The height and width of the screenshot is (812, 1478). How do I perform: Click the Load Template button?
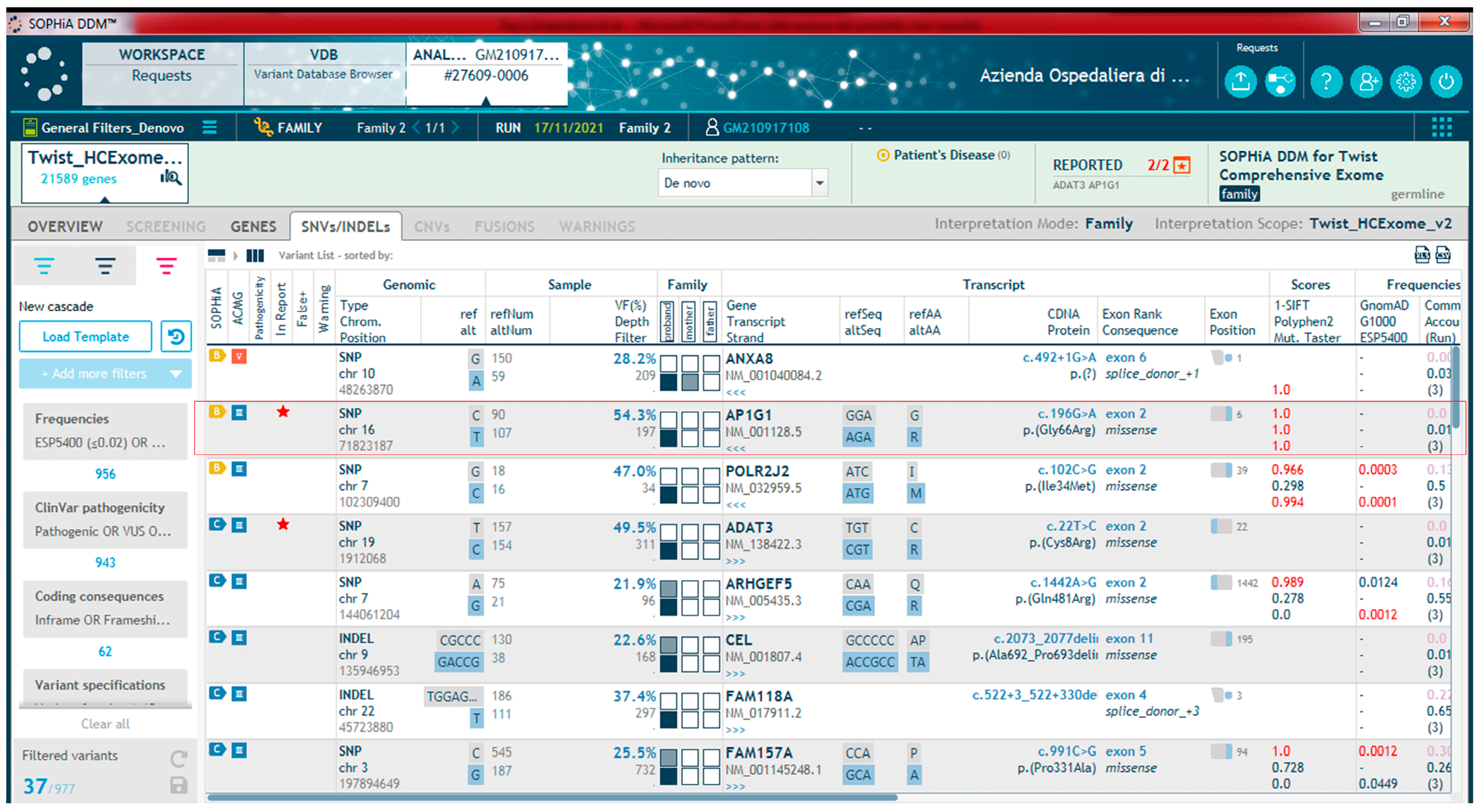[x=85, y=337]
